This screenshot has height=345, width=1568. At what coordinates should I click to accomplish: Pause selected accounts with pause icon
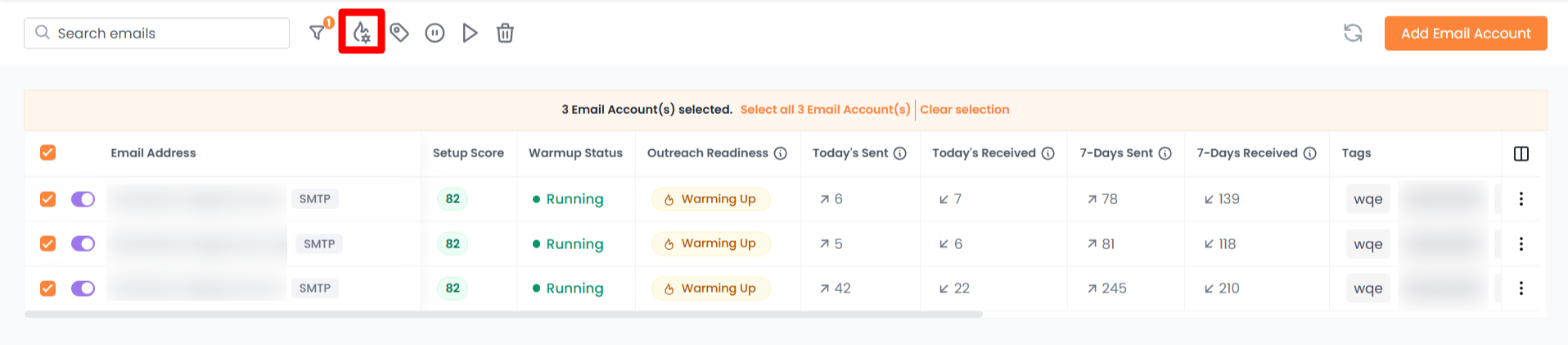[x=435, y=33]
